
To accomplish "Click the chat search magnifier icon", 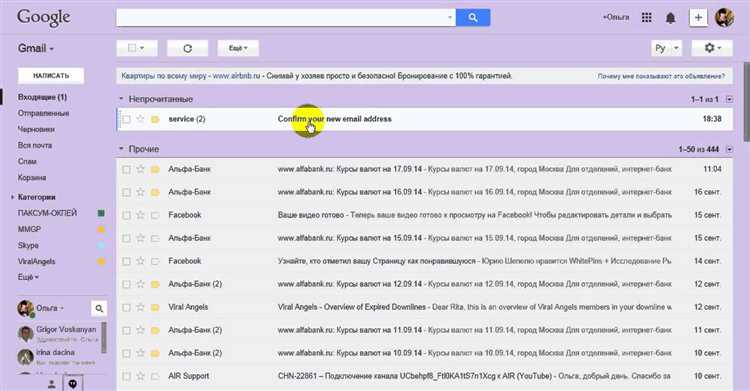I will pyautogui.click(x=99, y=309).
